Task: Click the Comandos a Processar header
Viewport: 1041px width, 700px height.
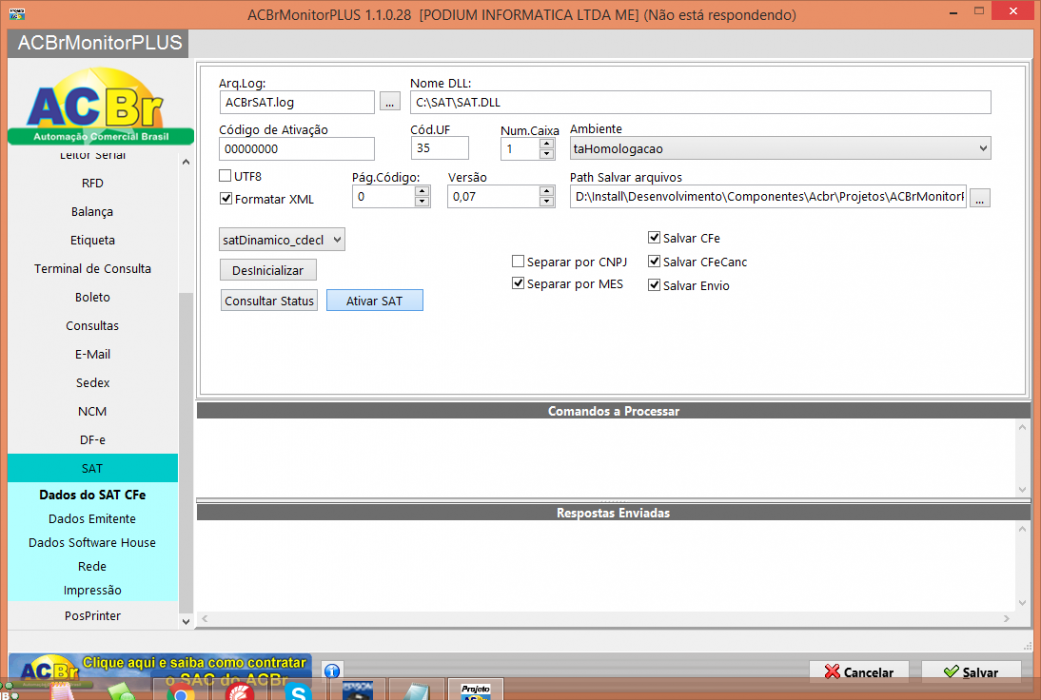Action: [613, 411]
